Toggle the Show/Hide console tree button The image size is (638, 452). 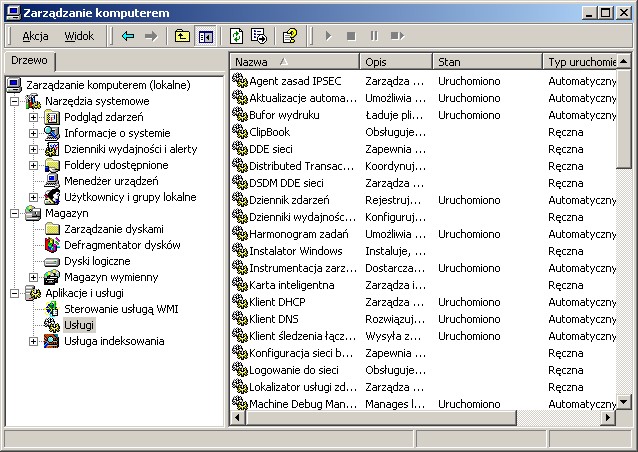click(x=205, y=36)
